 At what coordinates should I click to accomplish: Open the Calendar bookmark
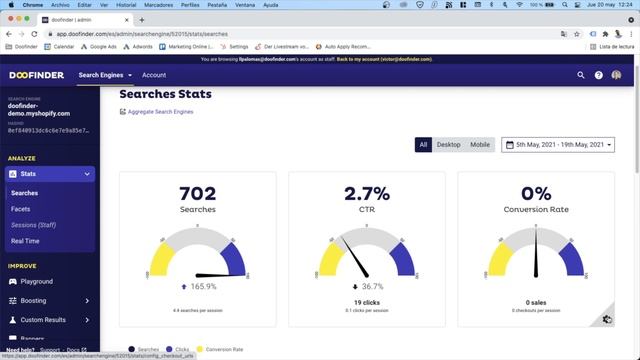(59, 47)
